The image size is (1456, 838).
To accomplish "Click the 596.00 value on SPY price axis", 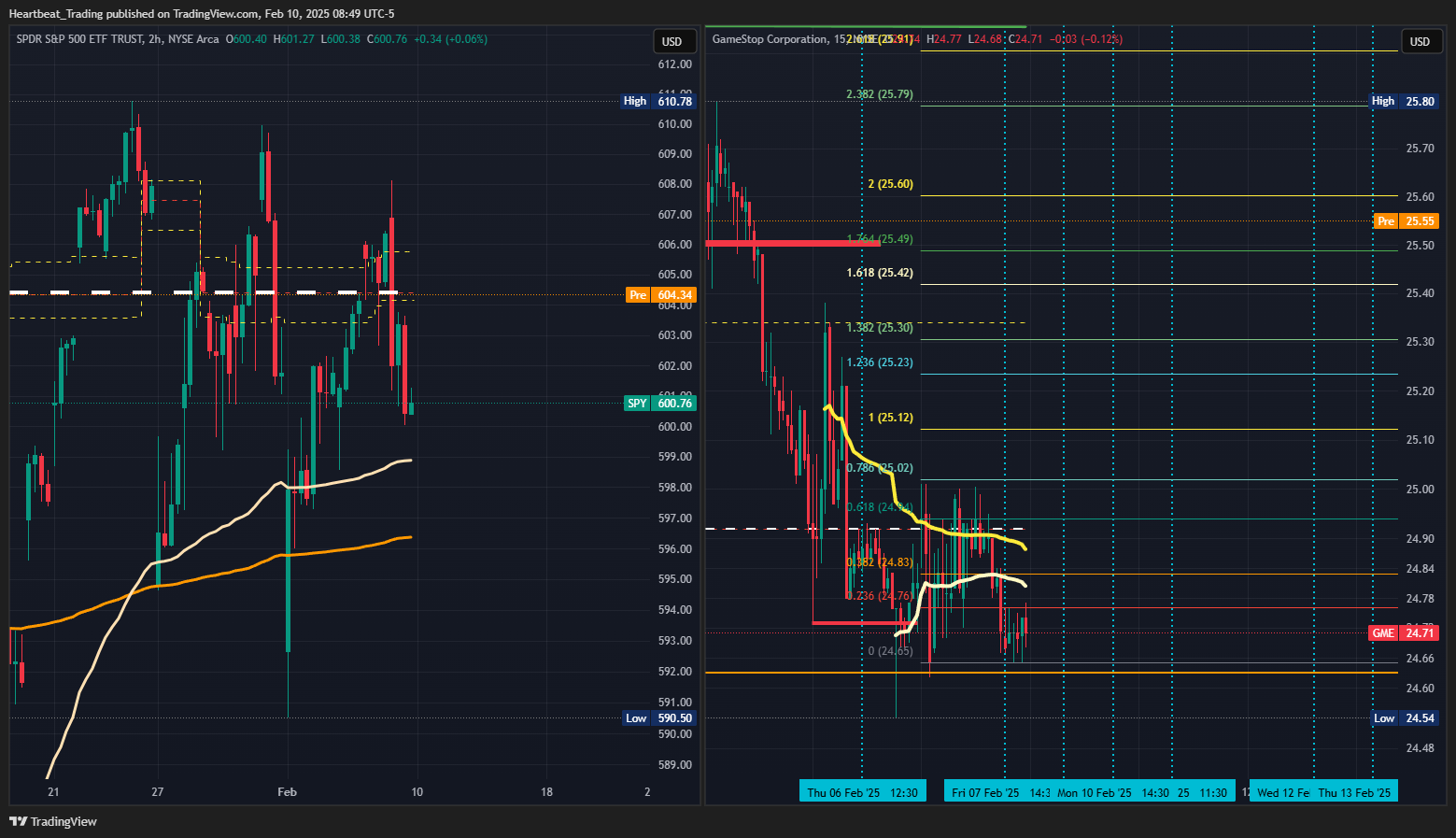I will (675, 549).
